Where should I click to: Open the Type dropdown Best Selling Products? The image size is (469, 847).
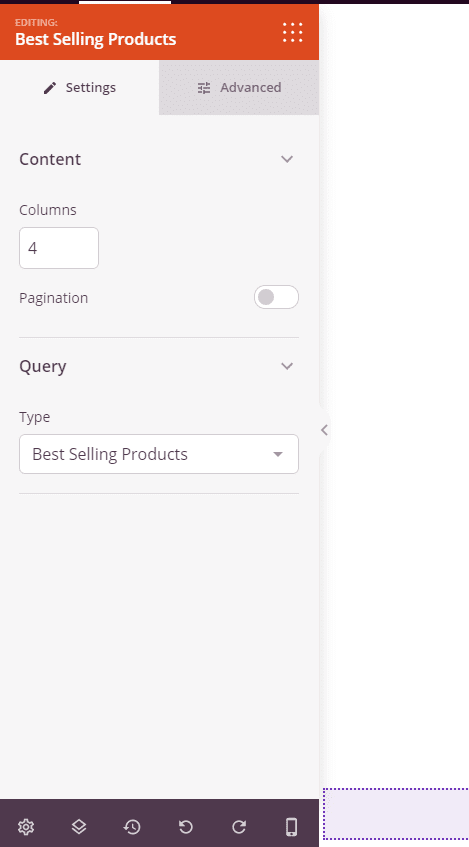pos(159,454)
